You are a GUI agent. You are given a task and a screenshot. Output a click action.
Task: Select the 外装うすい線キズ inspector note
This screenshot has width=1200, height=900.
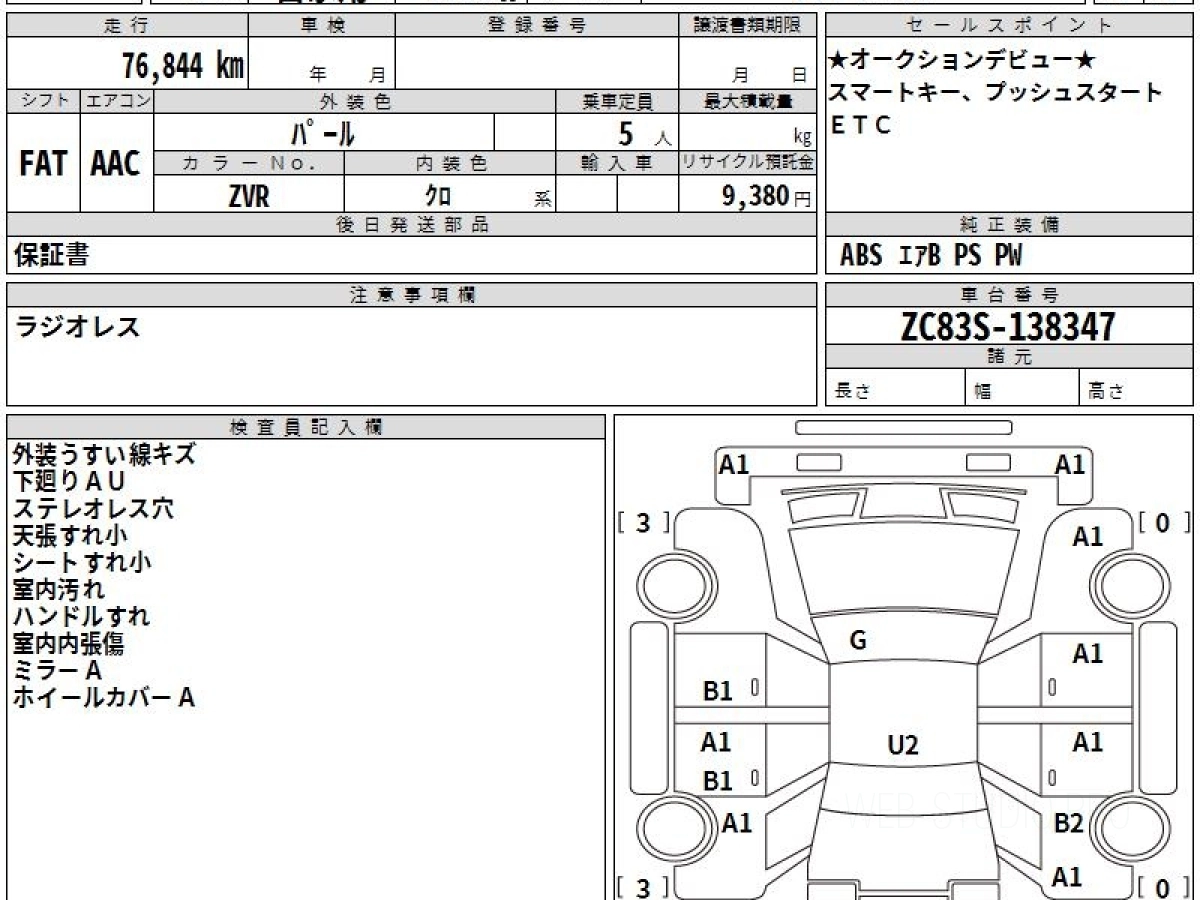click(104, 455)
